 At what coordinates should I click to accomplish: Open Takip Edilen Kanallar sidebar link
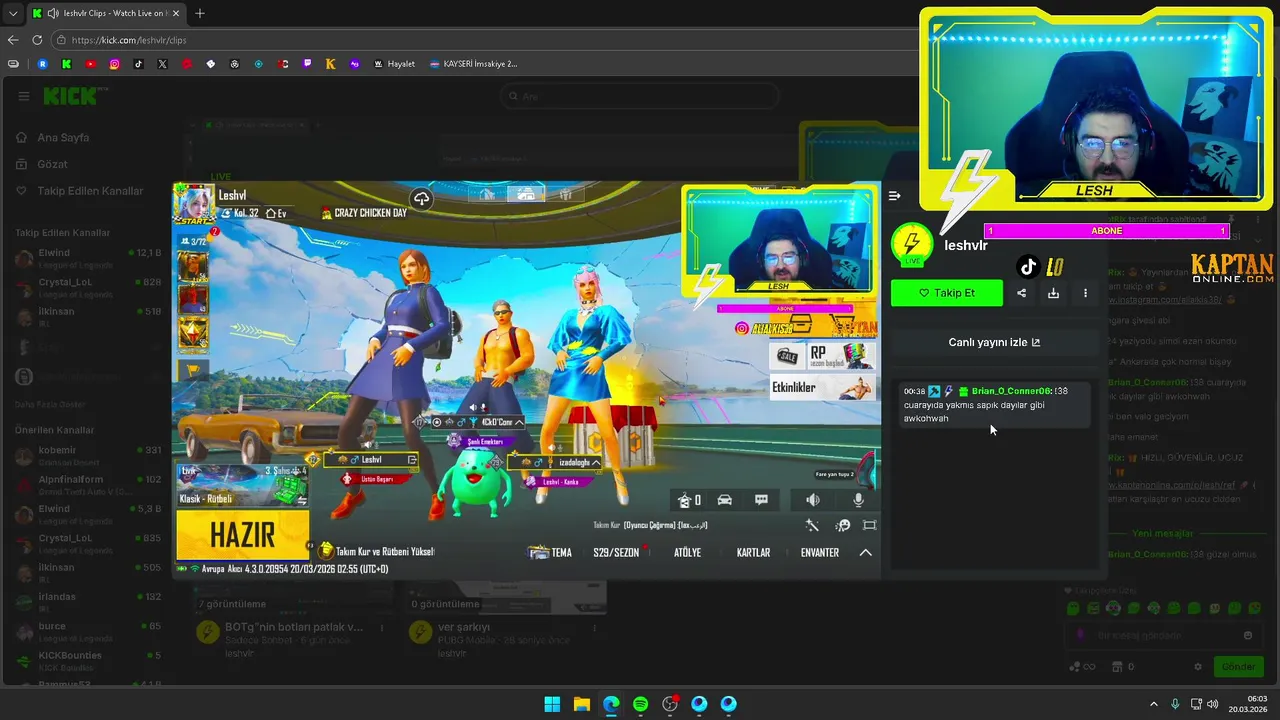coord(90,191)
